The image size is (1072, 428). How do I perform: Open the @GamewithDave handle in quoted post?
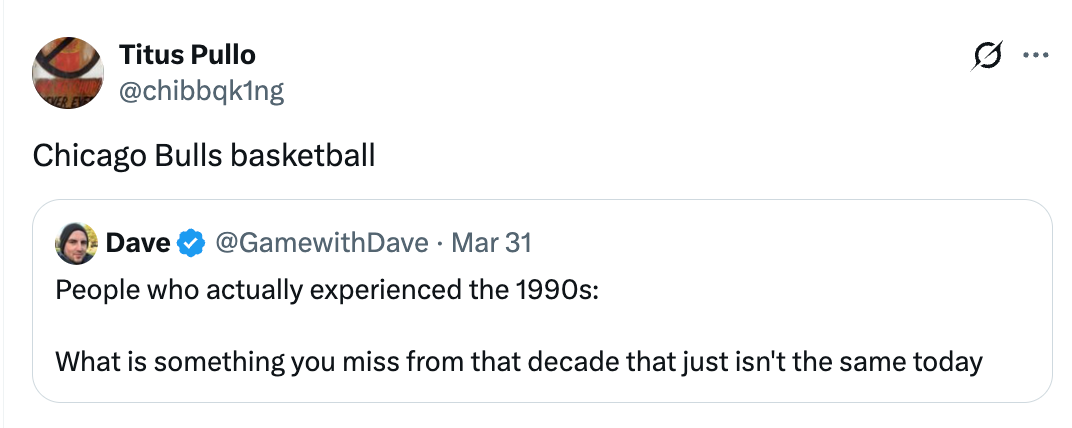[321, 243]
